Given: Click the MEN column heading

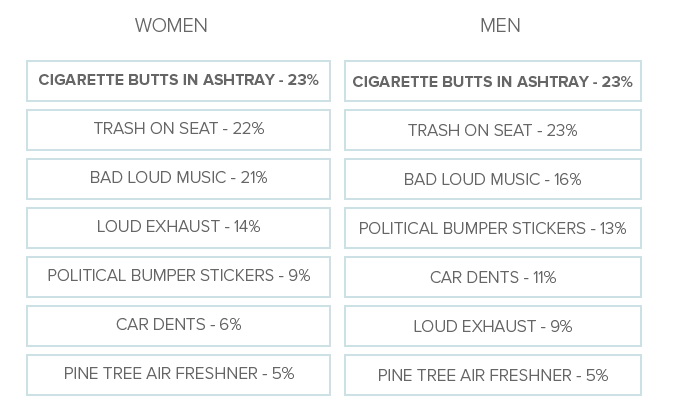Looking at the screenshot, I should pyautogui.click(x=500, y=26).
